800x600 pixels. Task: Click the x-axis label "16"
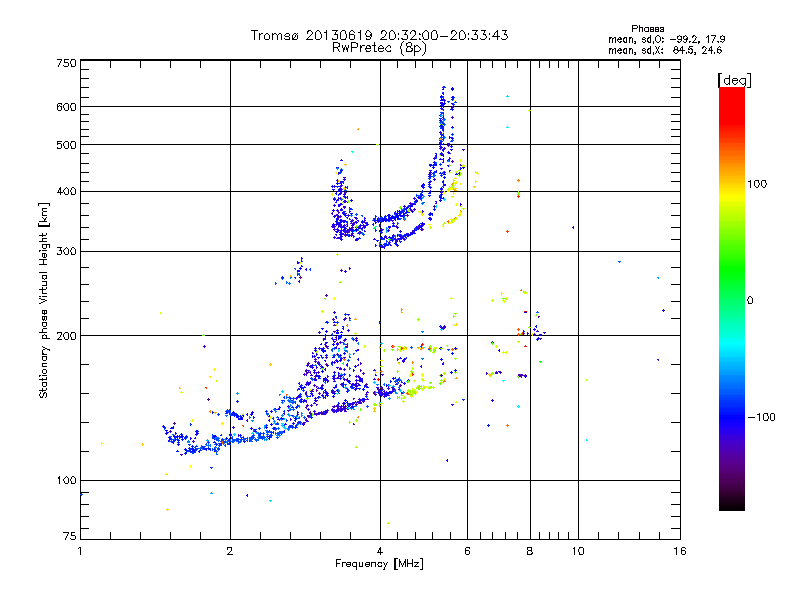pyautogui.click(x=680, y=551)
